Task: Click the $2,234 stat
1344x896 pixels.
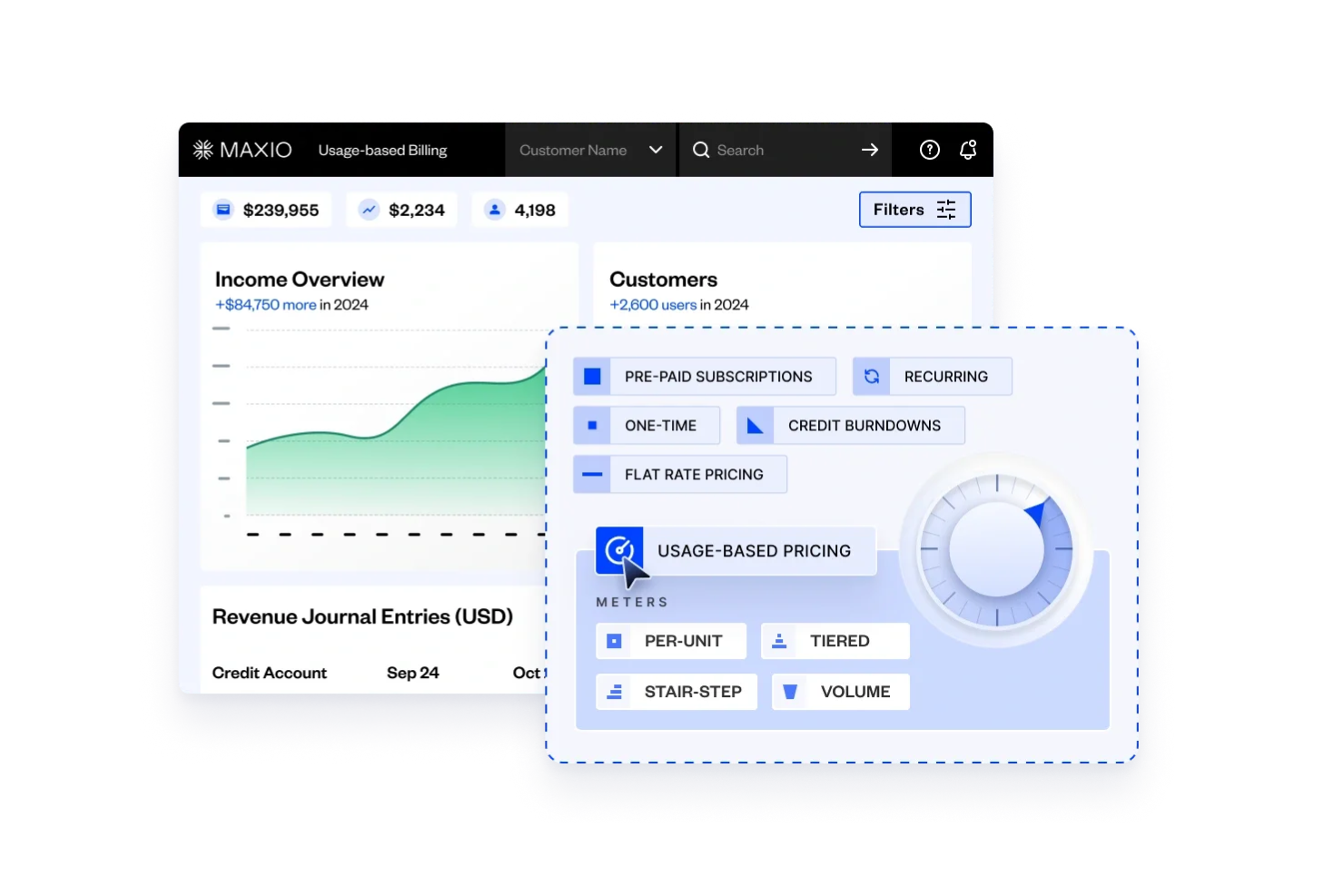Action: coord(401,210)
